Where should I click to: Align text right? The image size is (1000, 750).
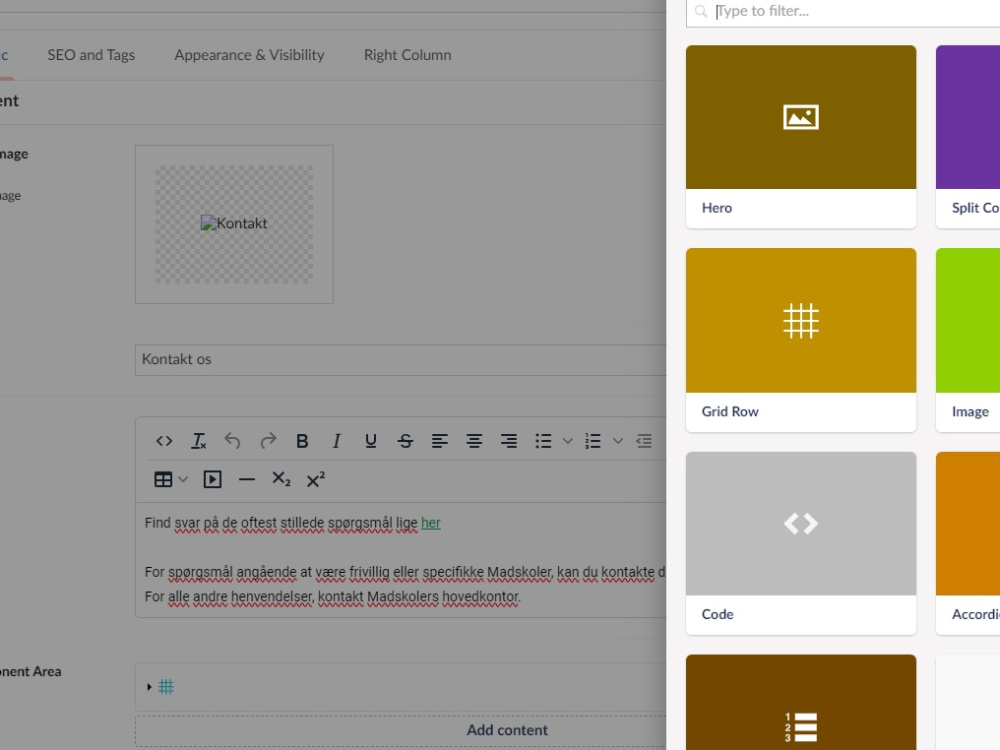pyautogui.click(x=508, y=441)
